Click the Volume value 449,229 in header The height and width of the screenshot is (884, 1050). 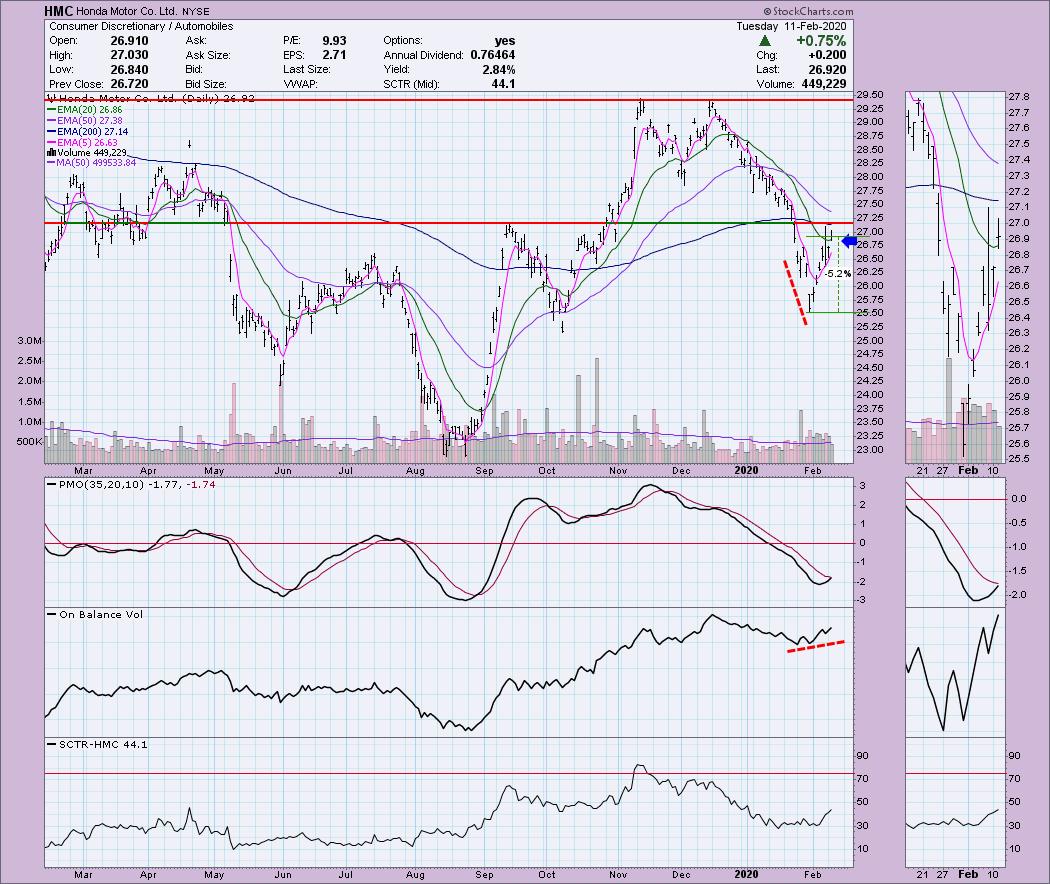(x=822, y=84)
